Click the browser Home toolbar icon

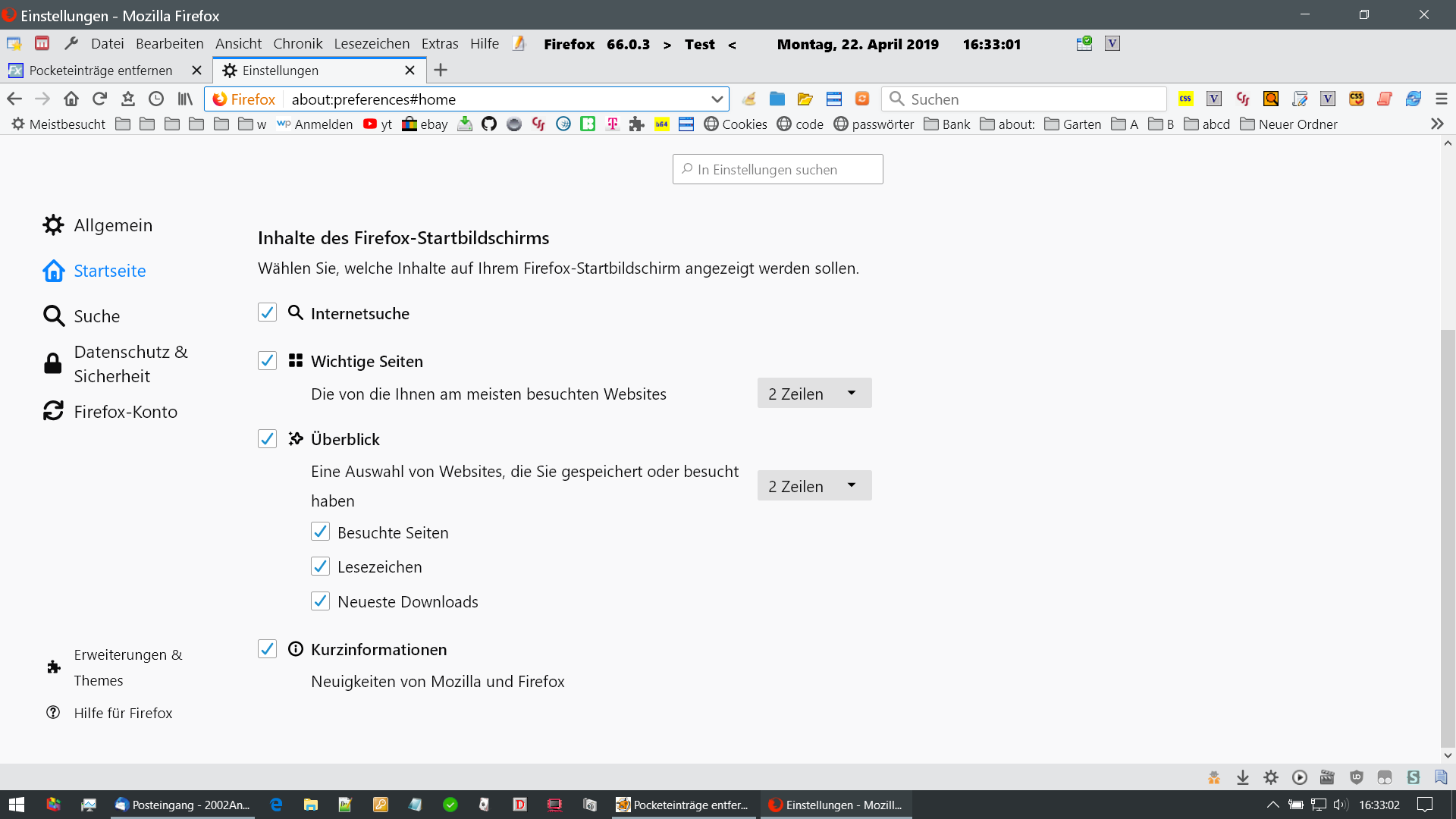(x=71, y=99)
